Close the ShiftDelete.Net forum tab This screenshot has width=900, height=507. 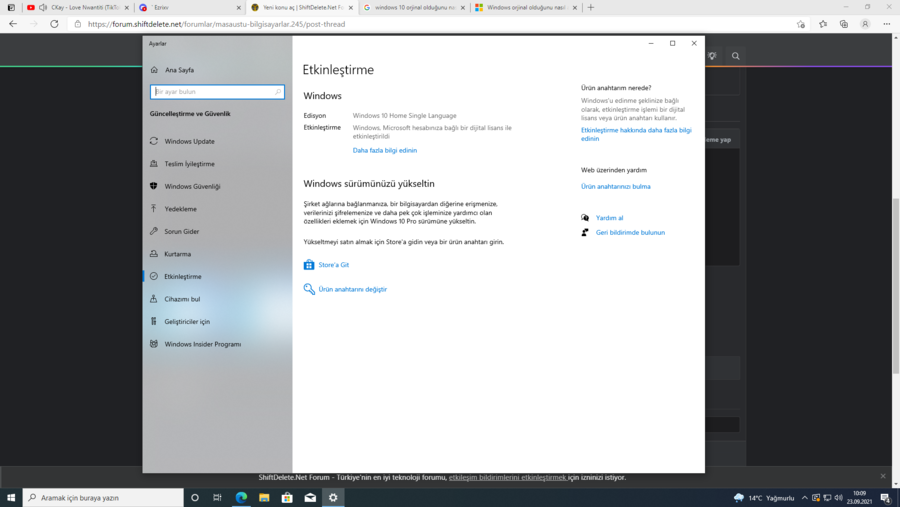(x=351, y=8)
